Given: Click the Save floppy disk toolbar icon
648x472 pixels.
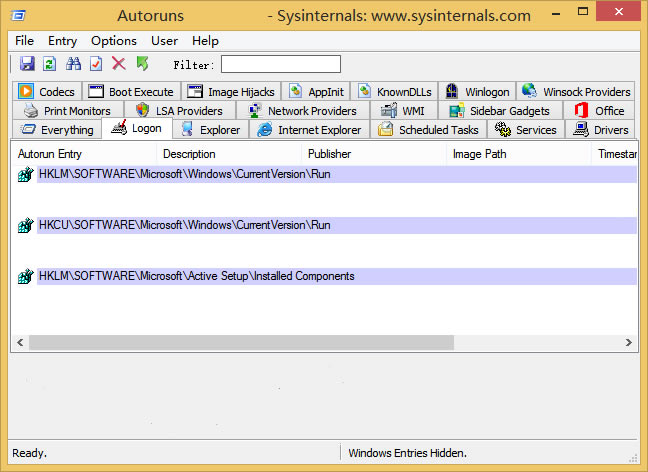Looking at the screenshot, I should coord(27,64).
